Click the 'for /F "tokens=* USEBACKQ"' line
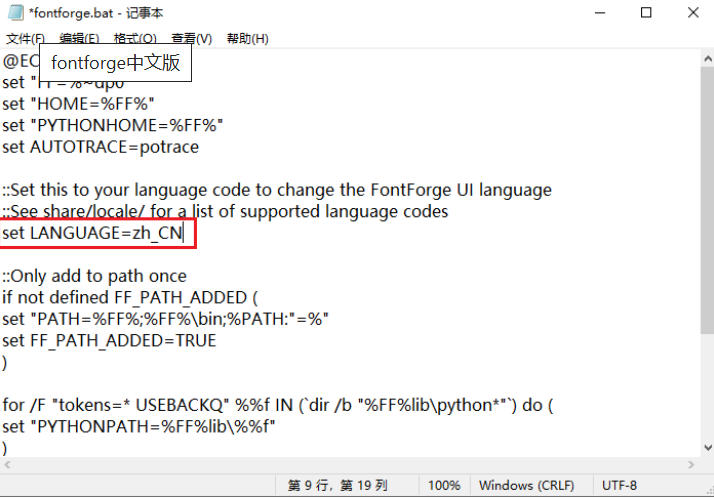Viewport: 714px width, 498px height. point(278,405)
